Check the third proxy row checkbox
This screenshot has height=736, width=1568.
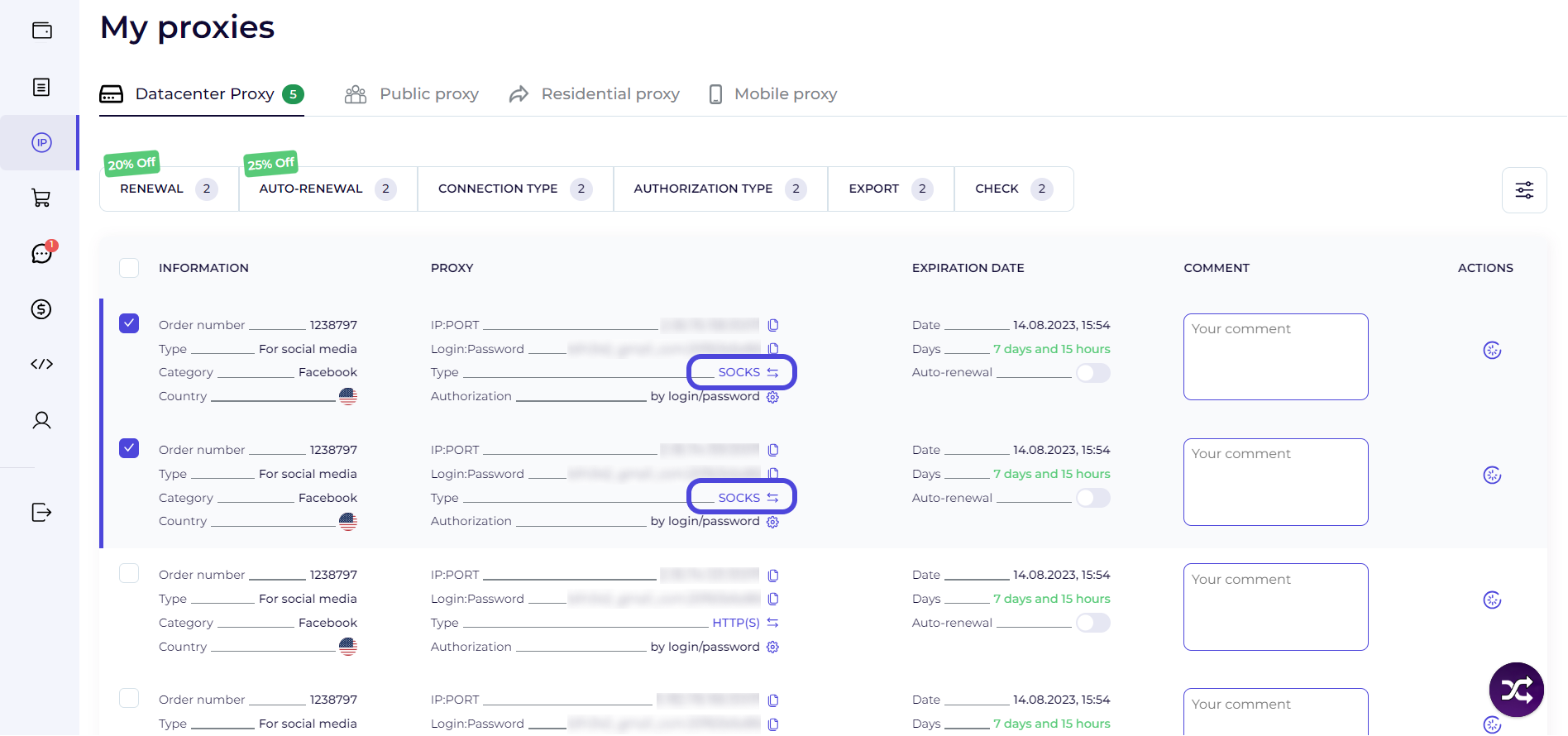click(x=129, y=573)
